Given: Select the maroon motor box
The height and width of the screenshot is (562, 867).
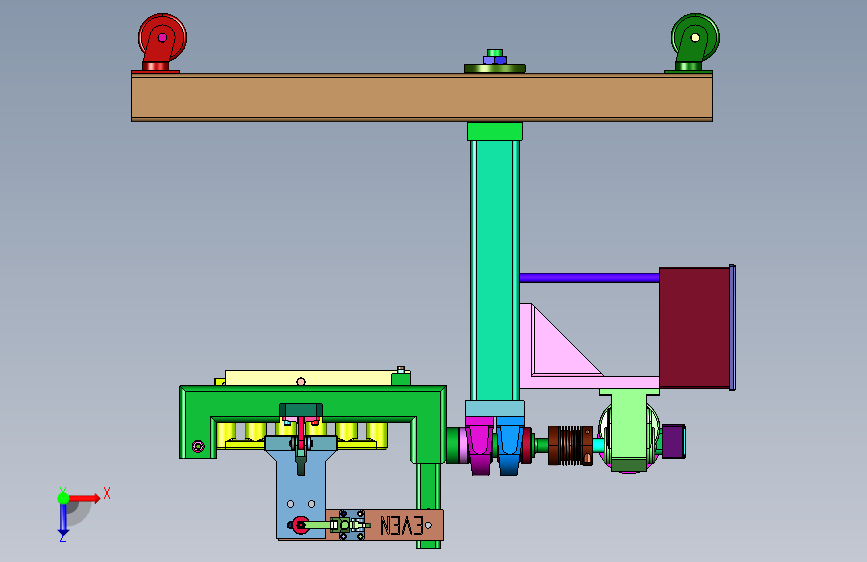Looking at the screenshot, I should [x=694, y=327].
